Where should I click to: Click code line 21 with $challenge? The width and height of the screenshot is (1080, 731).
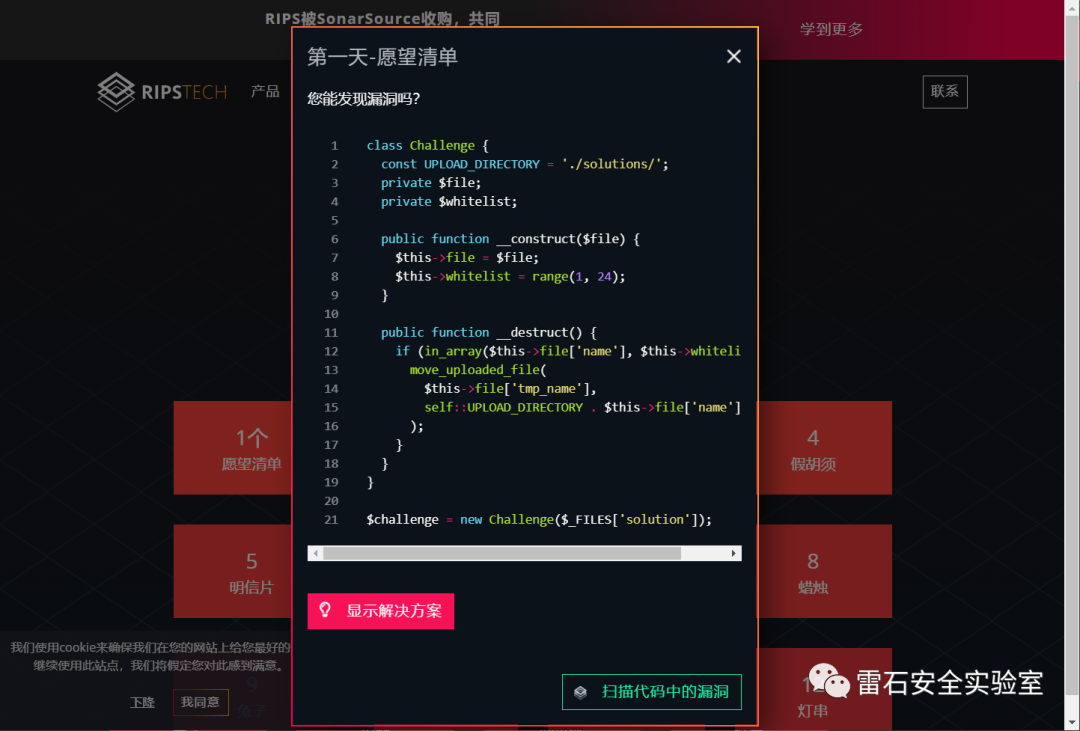pyautogui.click(x=539, y=520)
